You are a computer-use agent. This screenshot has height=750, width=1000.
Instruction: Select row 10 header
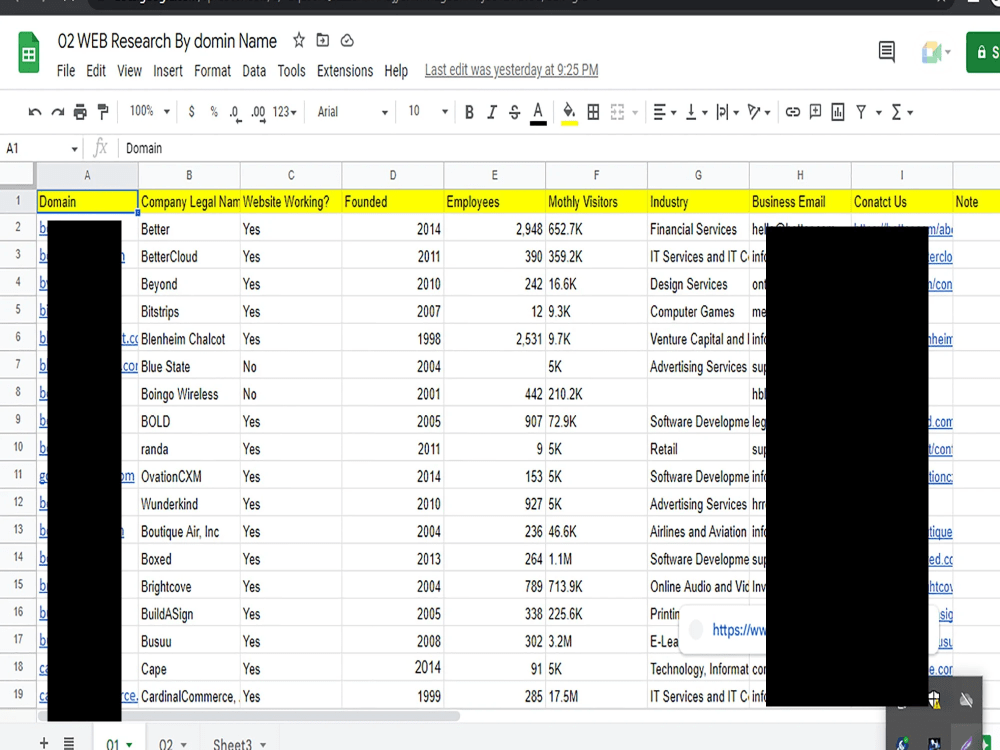tap(18, 447)
